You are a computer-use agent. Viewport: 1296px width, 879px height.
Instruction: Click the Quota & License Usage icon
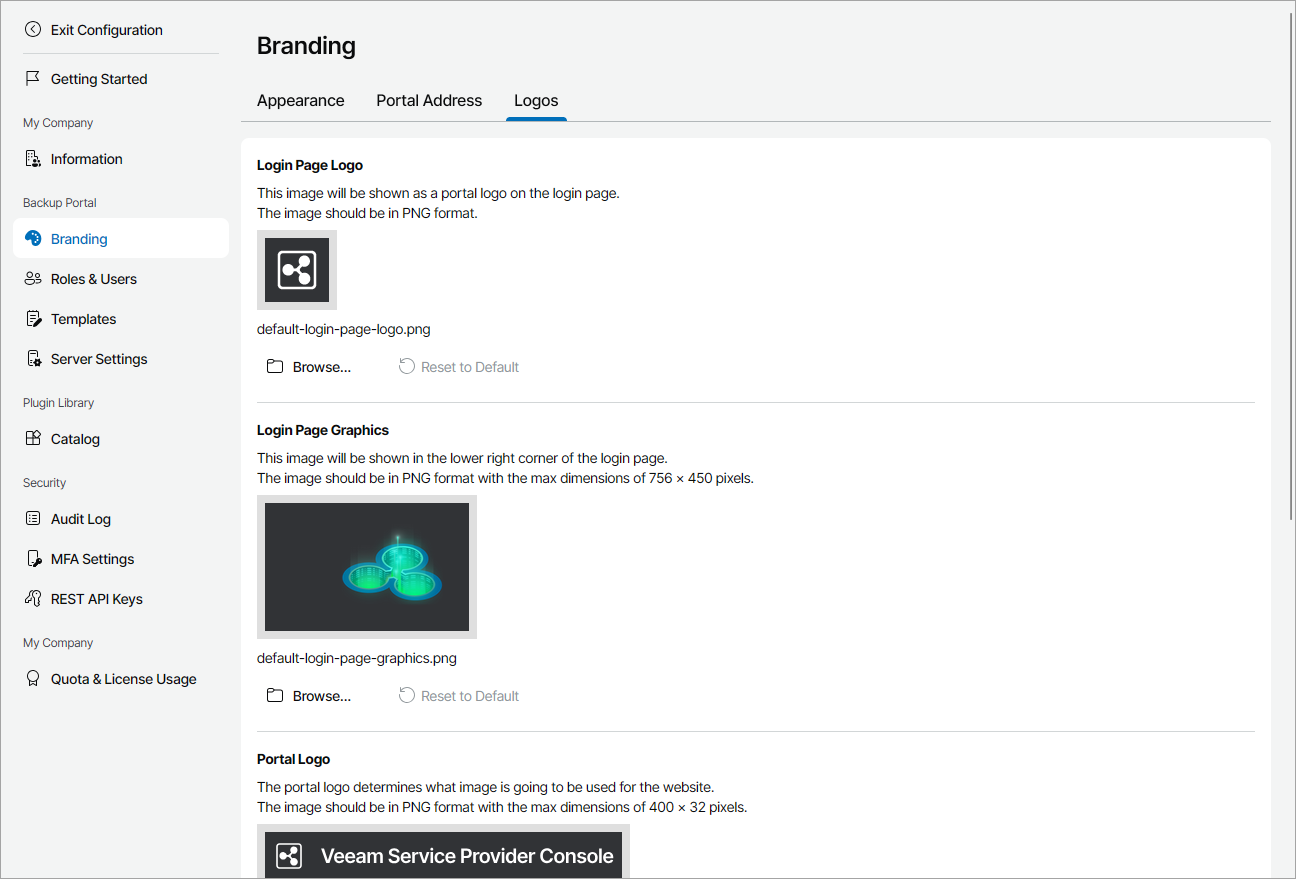tap(33, 679)
